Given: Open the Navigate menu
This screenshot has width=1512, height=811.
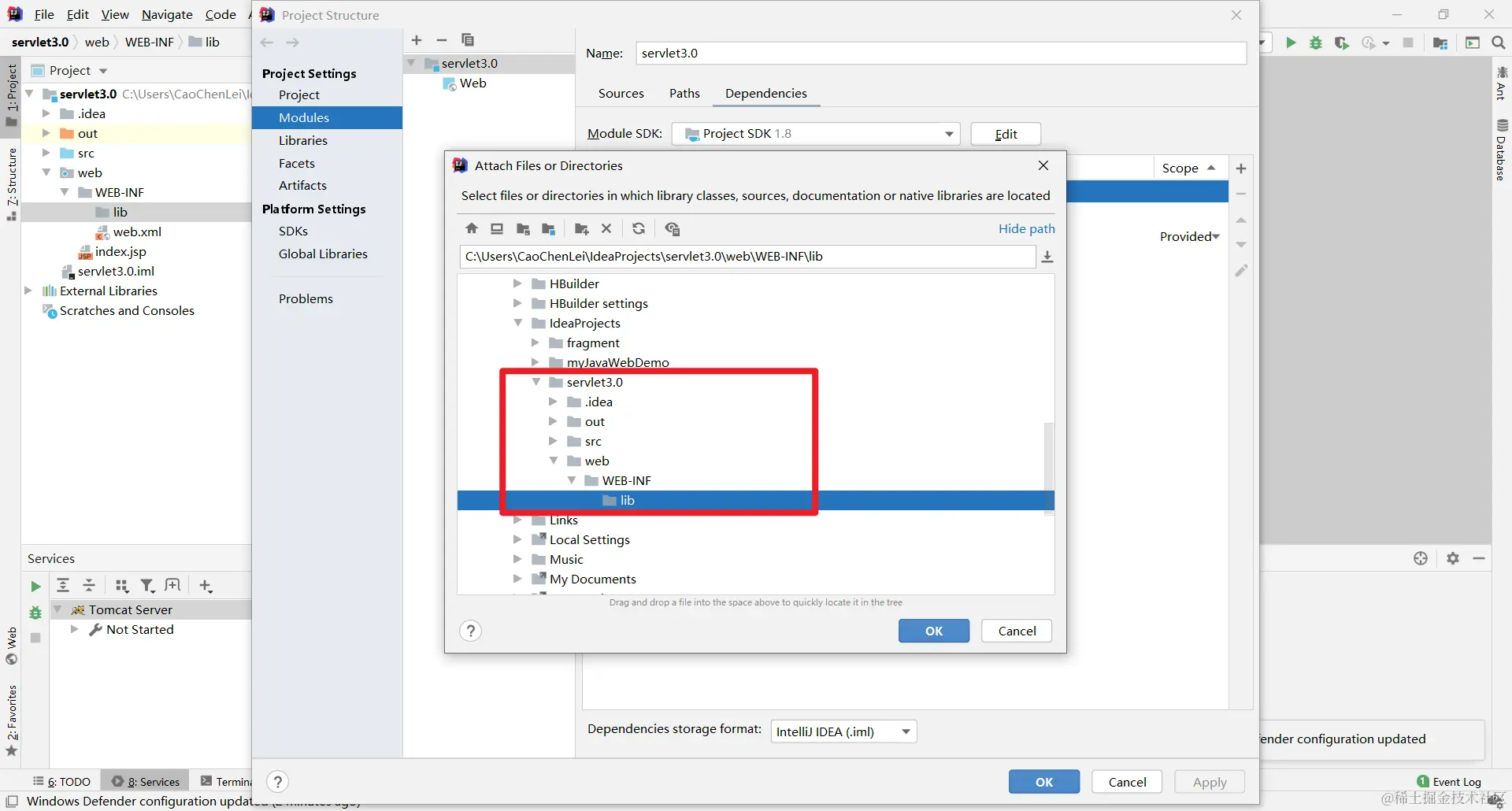Looking at the screenshot, I should pyautogui.click(x=167, y=15).
